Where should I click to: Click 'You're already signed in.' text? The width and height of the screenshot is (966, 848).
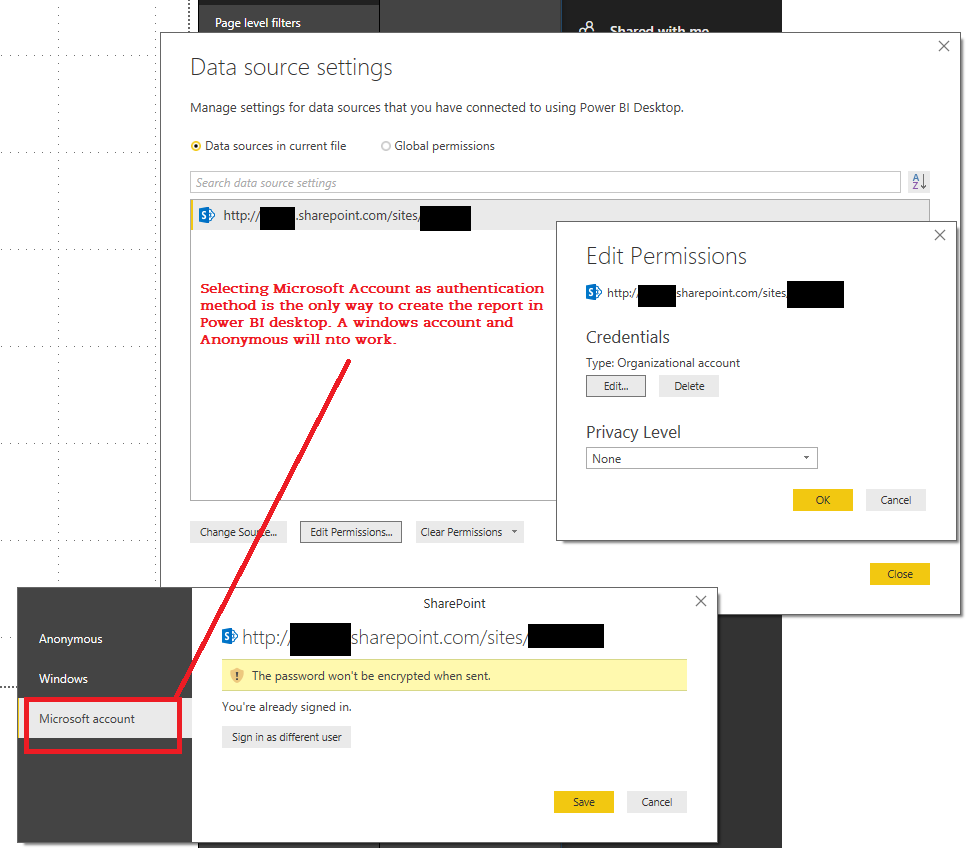coord(286,707)
